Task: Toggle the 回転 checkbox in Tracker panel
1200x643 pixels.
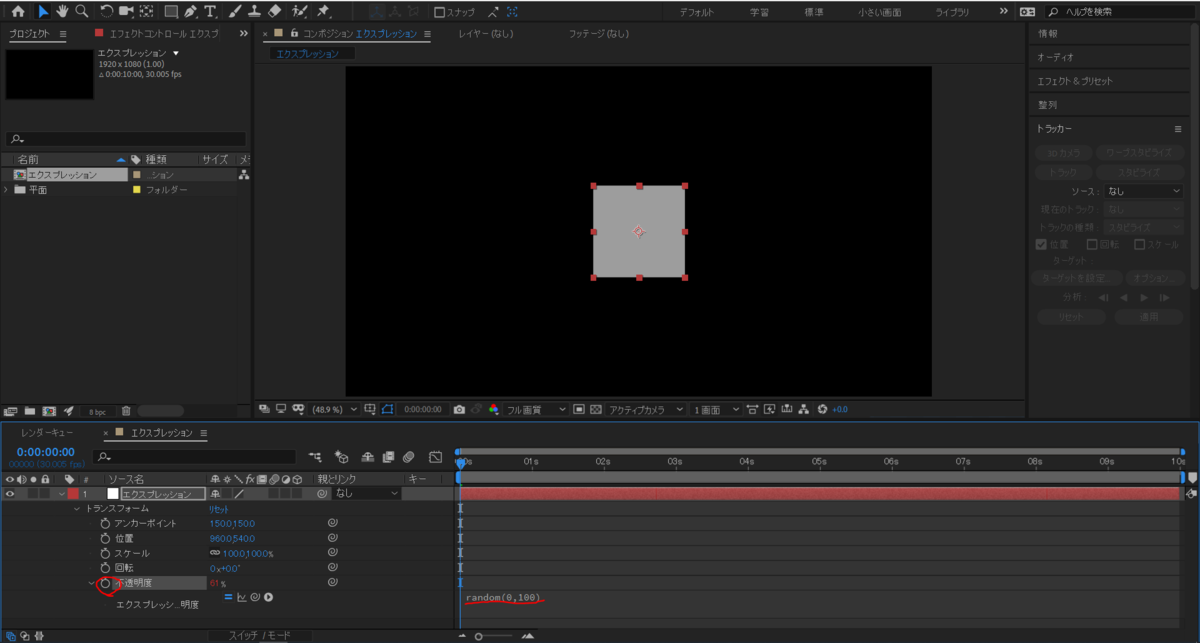Action: (x=1092, y=244)
